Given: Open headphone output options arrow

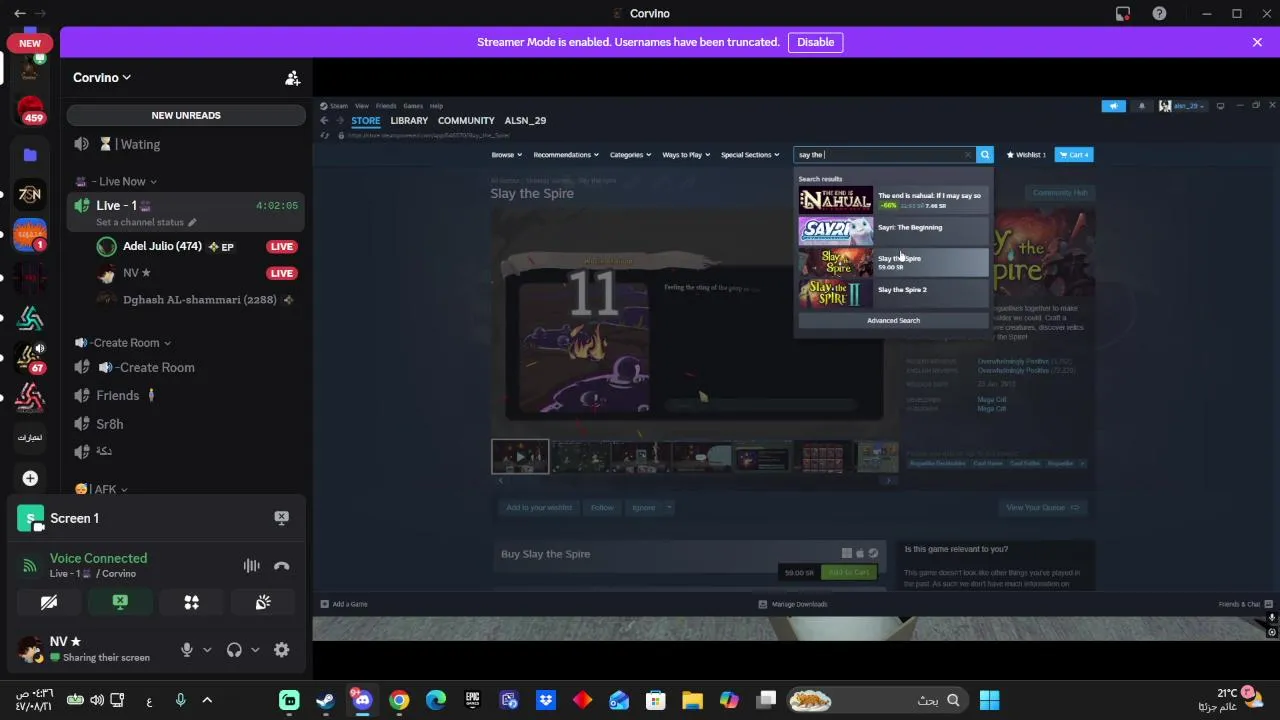Looking at the screenshot, I should pyautogui.click(x=255, y=650).
